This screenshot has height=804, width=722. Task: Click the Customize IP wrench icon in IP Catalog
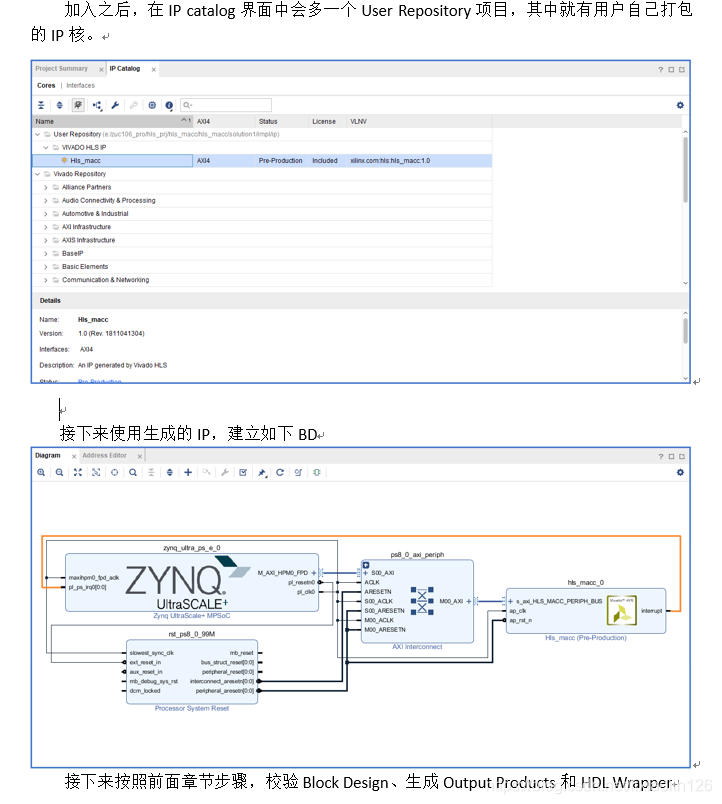coord(115,105)
